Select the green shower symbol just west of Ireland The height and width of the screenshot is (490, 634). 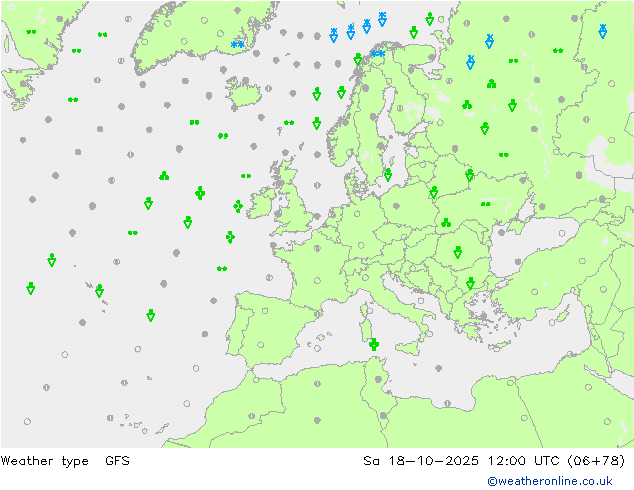(x=238, y=206)
